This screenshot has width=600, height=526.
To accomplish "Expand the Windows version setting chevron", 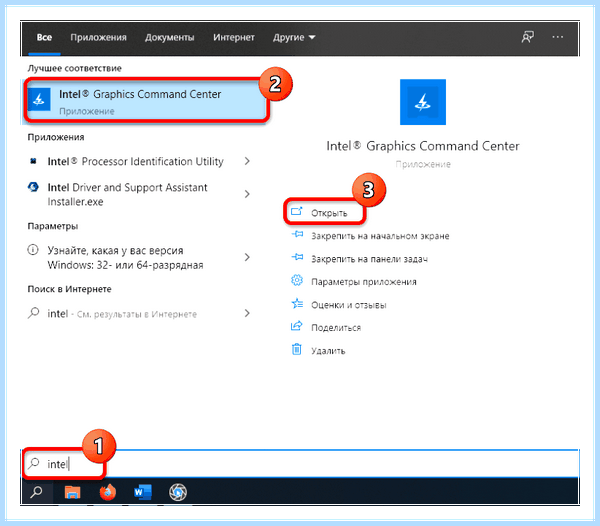I will click(247, 257).
